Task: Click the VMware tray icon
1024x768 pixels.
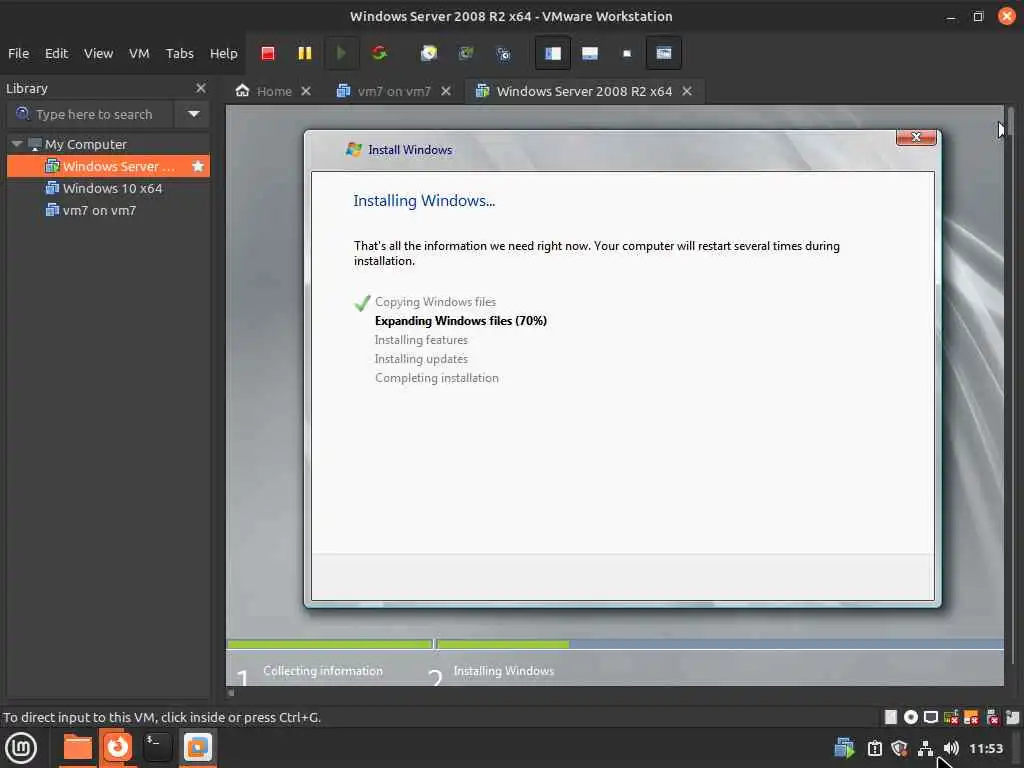Action: pos(844,748)
